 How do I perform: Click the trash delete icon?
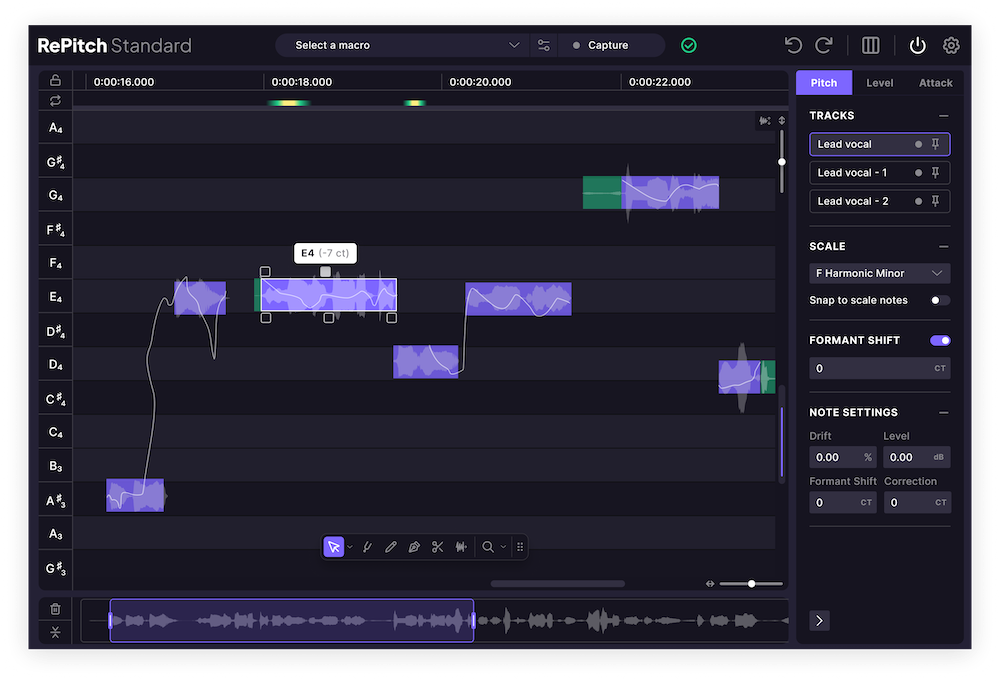pyautogui.click(x=55, y=608)
